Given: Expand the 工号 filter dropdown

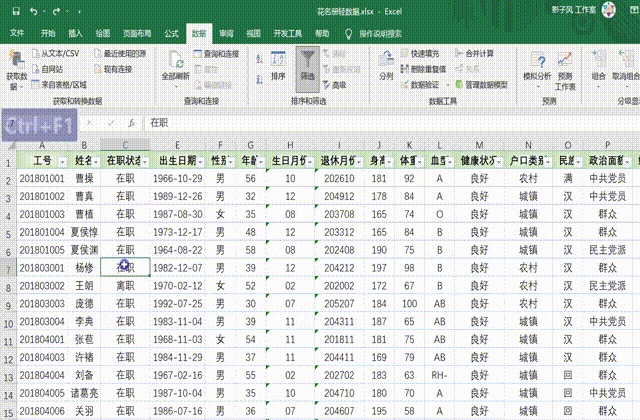Looking at the screenshot, I should [62, 162].
